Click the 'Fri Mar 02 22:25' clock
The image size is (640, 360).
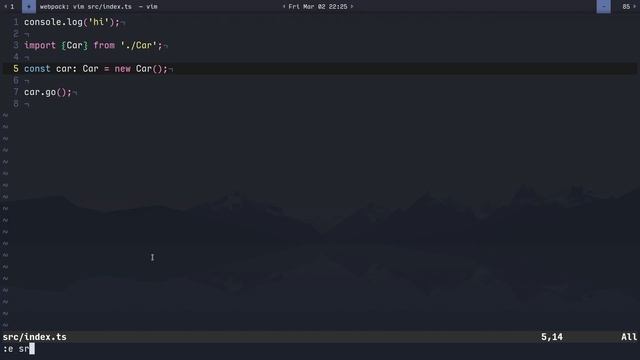[x=318, y=7]
